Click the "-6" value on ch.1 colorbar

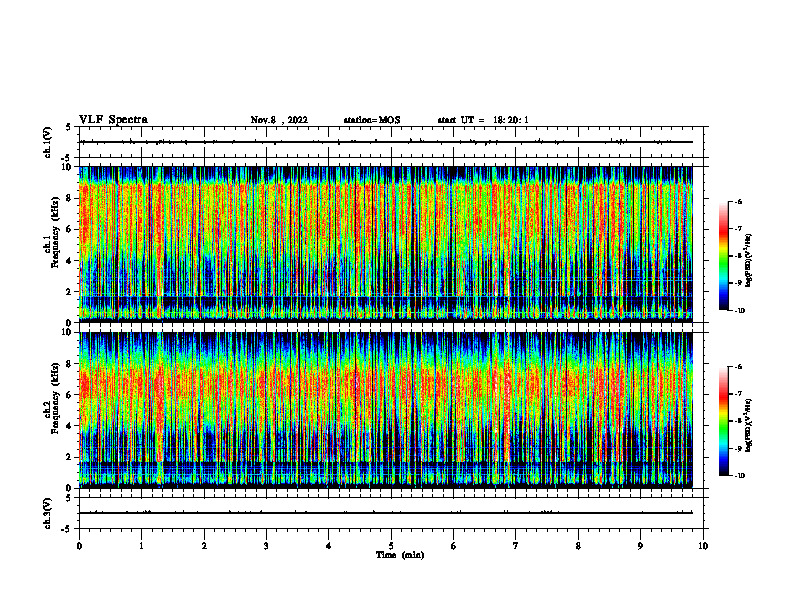[x=738, y=202]
